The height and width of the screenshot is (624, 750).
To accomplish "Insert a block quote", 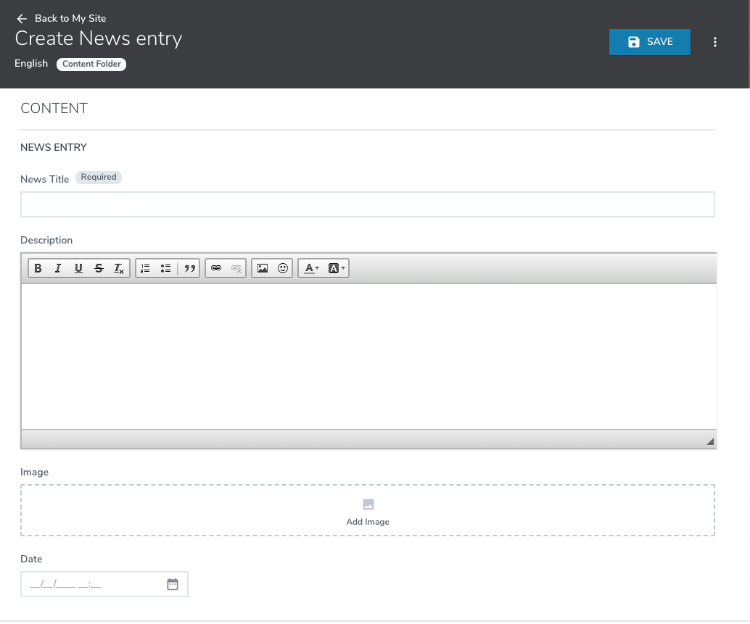I will [190, 268].
